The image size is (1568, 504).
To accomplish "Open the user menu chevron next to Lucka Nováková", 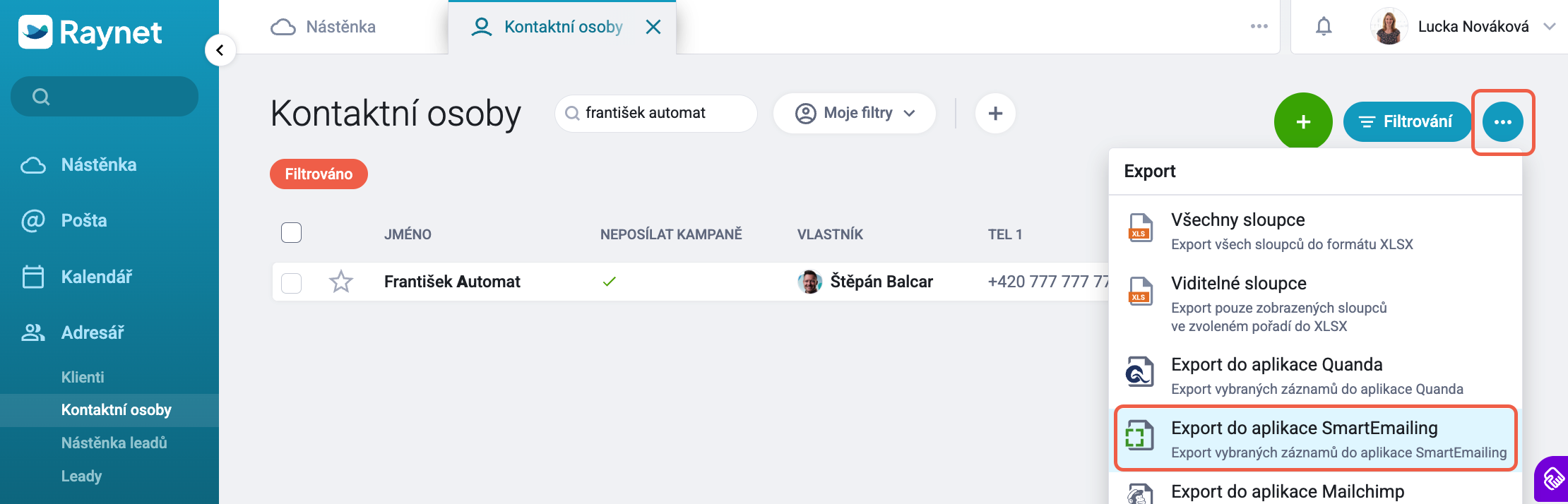I will [x=1550, y=27].
